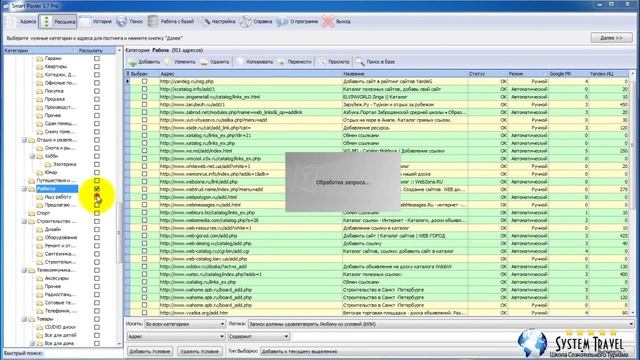Sort by the Название column header
The image size is (640, 360).
(405, 74)
